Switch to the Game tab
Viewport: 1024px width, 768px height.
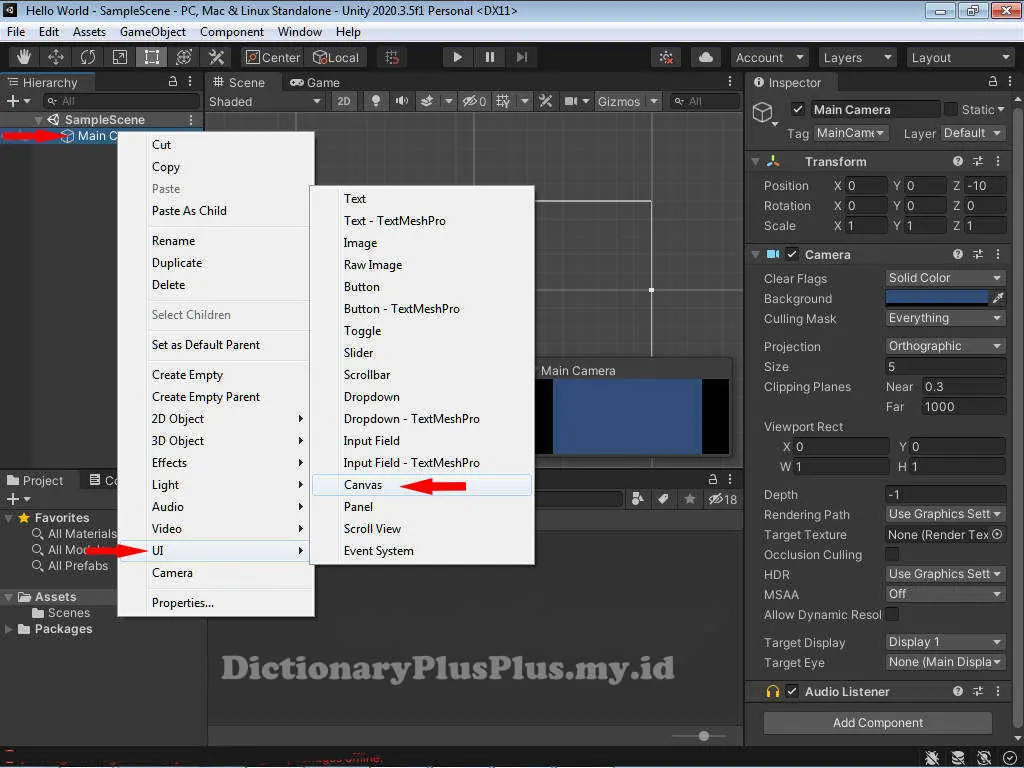click(x=315, y=82)
